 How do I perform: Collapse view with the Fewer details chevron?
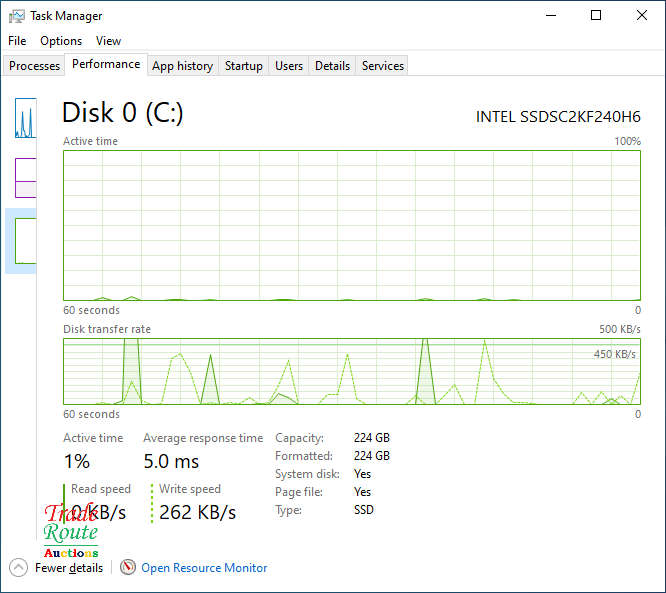tap(19, 567)
